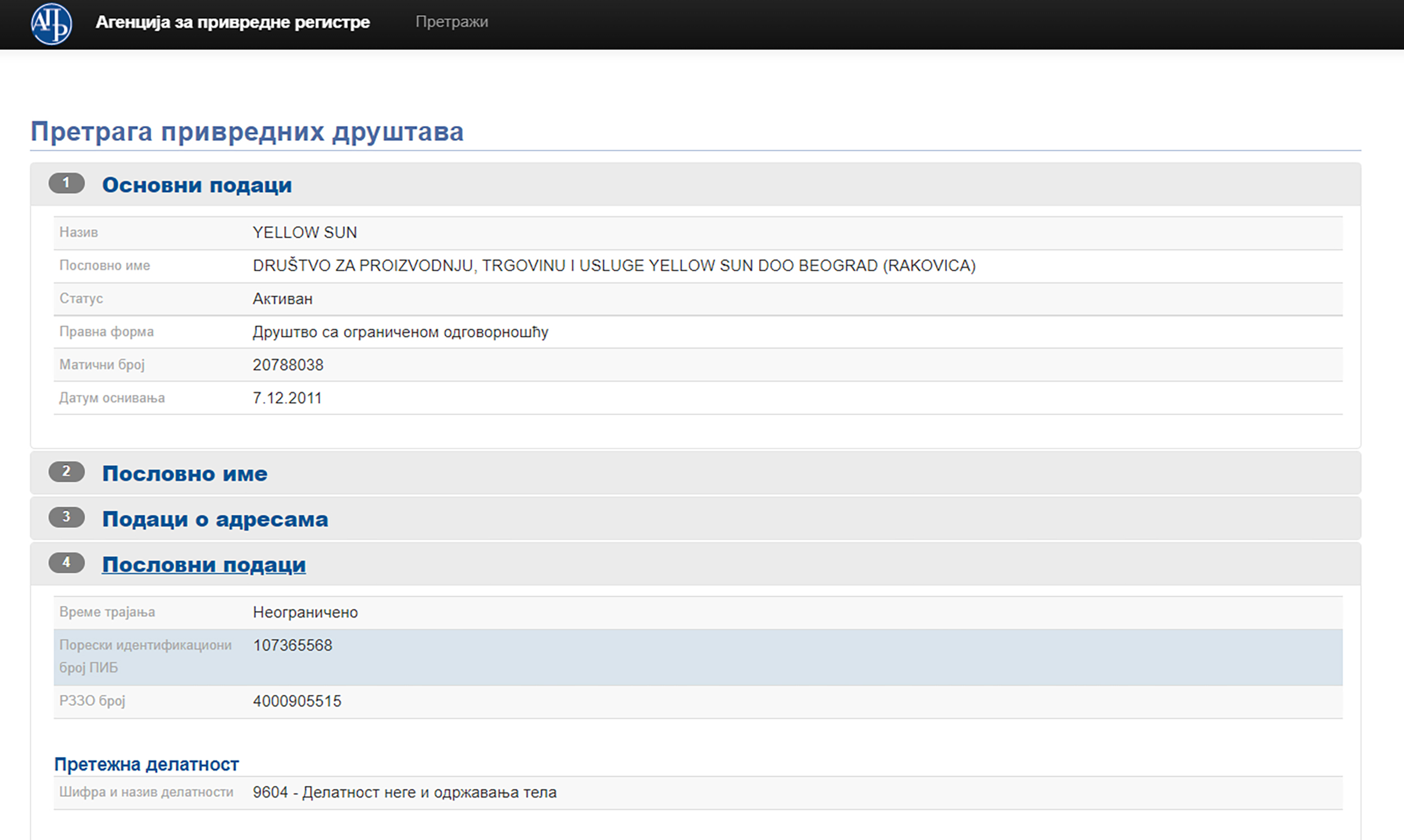Click the APR logo icon
The image size is (1404, 840).
pos(51,24)
